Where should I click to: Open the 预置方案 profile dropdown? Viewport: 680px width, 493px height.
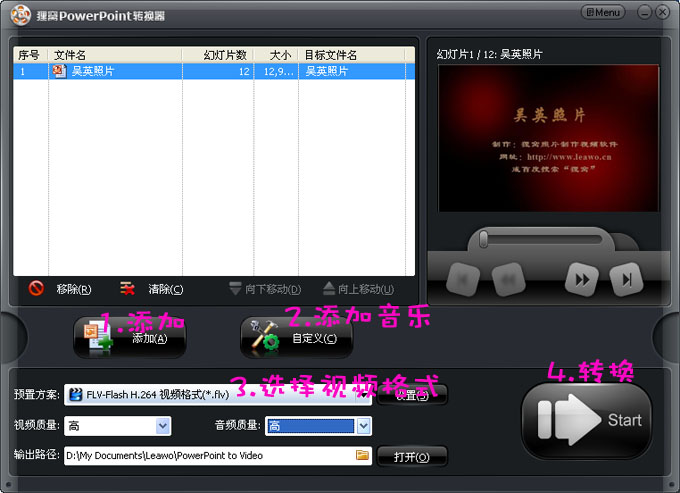(x=218, y=395)
